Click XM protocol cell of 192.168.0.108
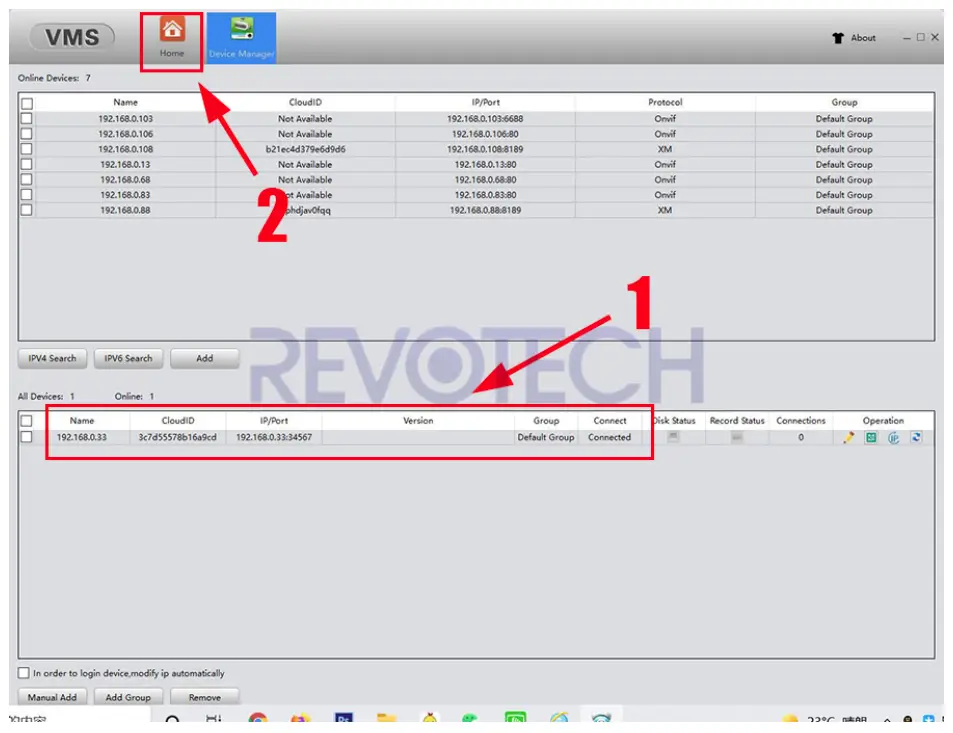Viewport: 953px width, 733px height. tap(665, 149)
